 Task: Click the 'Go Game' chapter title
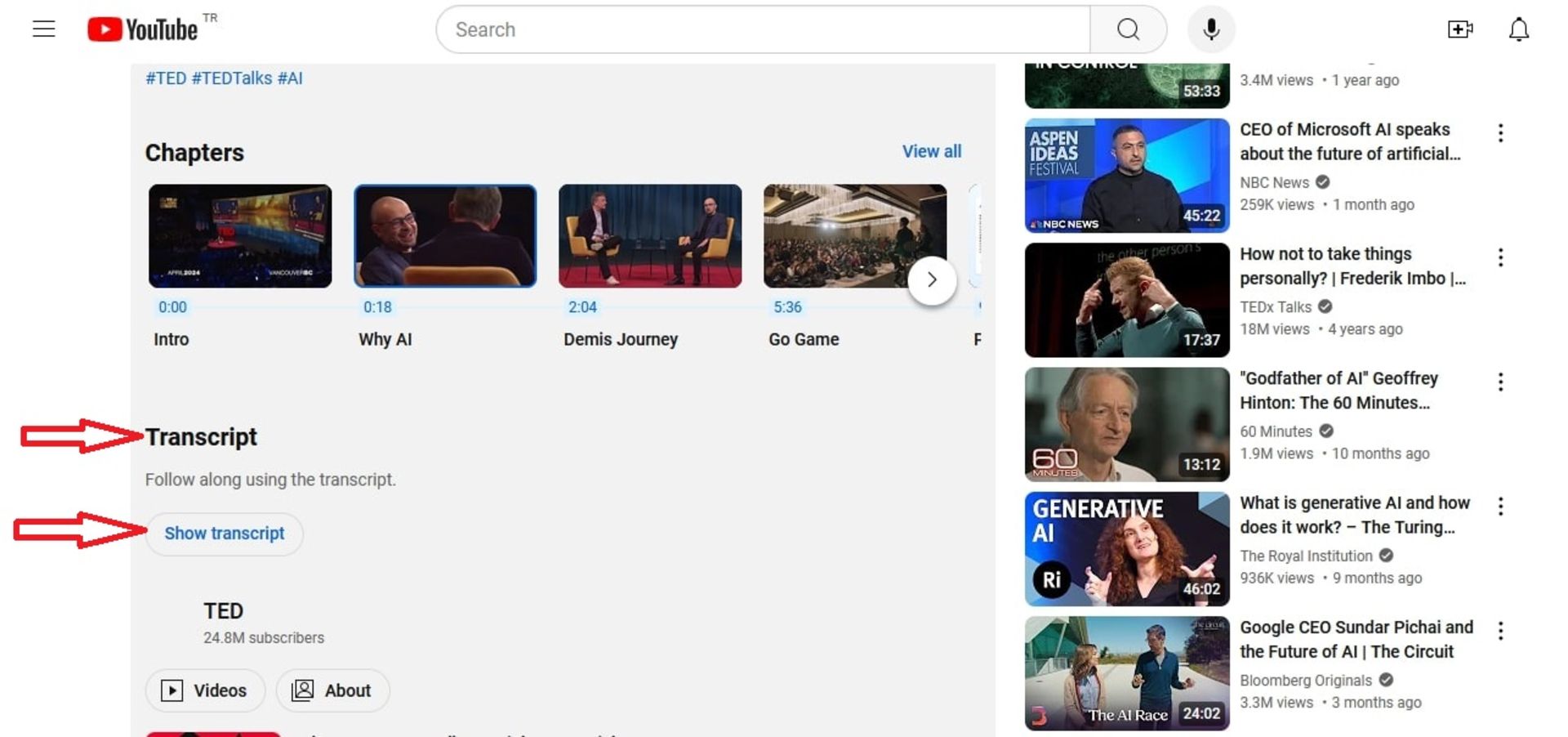804,339
